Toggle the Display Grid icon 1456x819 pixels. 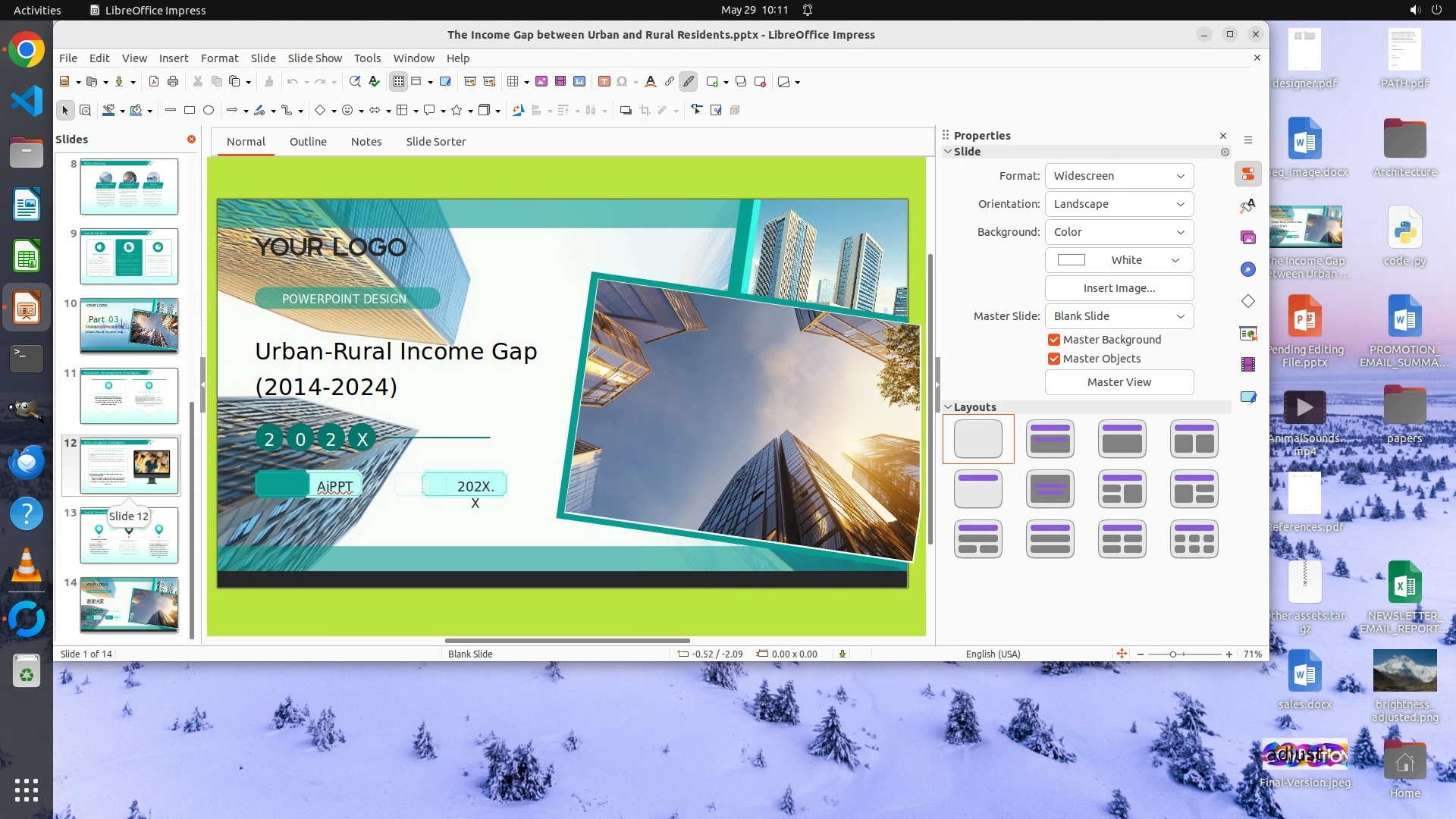(399, 82)
